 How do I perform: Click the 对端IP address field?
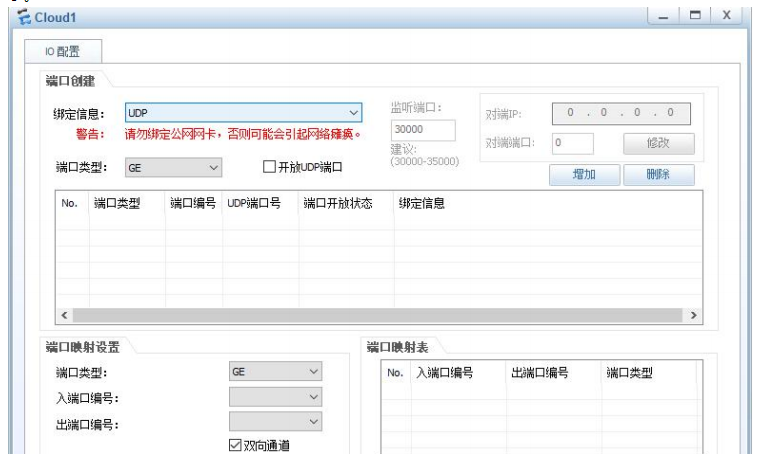pos(621,113)
